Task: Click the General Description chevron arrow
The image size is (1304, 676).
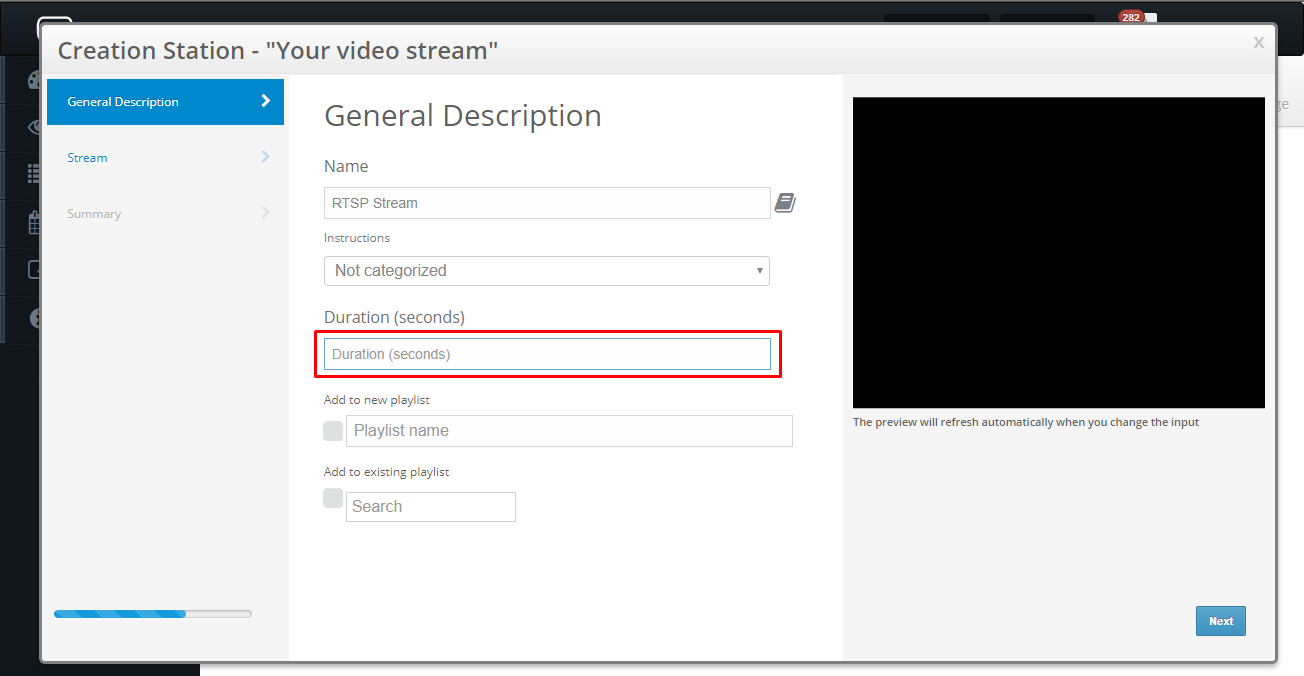Action: pos(265,101)
